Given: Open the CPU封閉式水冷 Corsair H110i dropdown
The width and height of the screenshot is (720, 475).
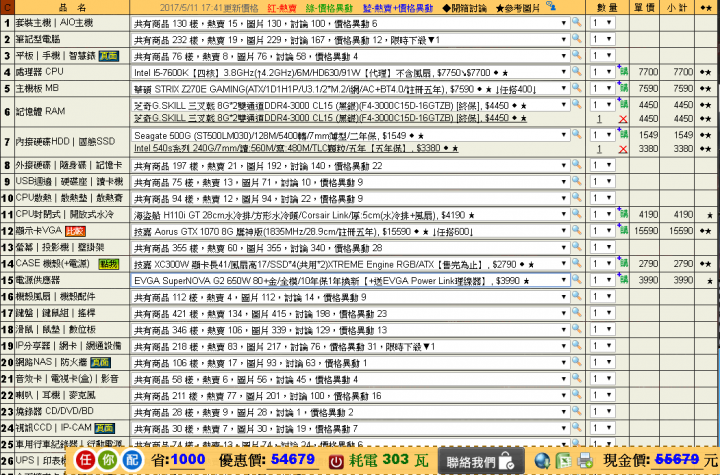Looking at the screenshot, I should coord(350,215).
